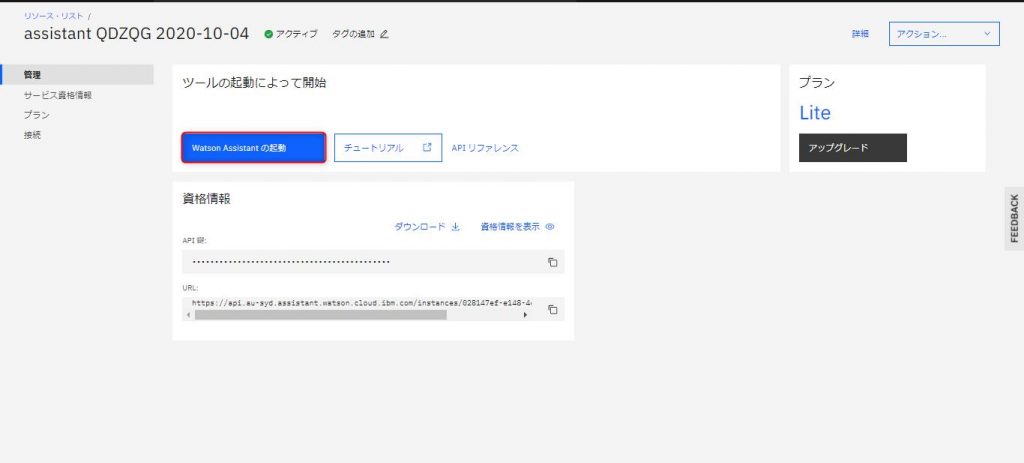Open the API リファレンス link
The height and width of the screenshot is (463, 1024).
[x=485, y=148]
